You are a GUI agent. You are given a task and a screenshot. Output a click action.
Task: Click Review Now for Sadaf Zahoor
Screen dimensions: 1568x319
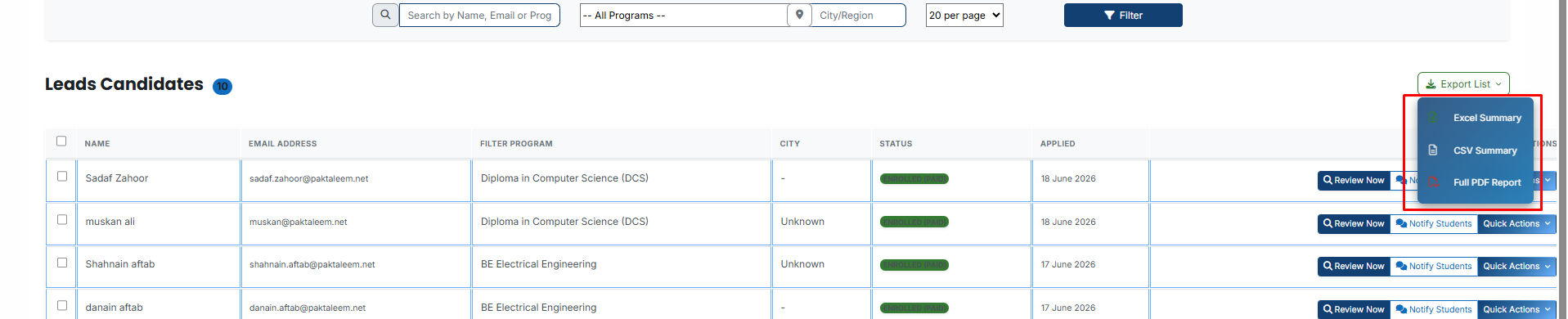1354,180
